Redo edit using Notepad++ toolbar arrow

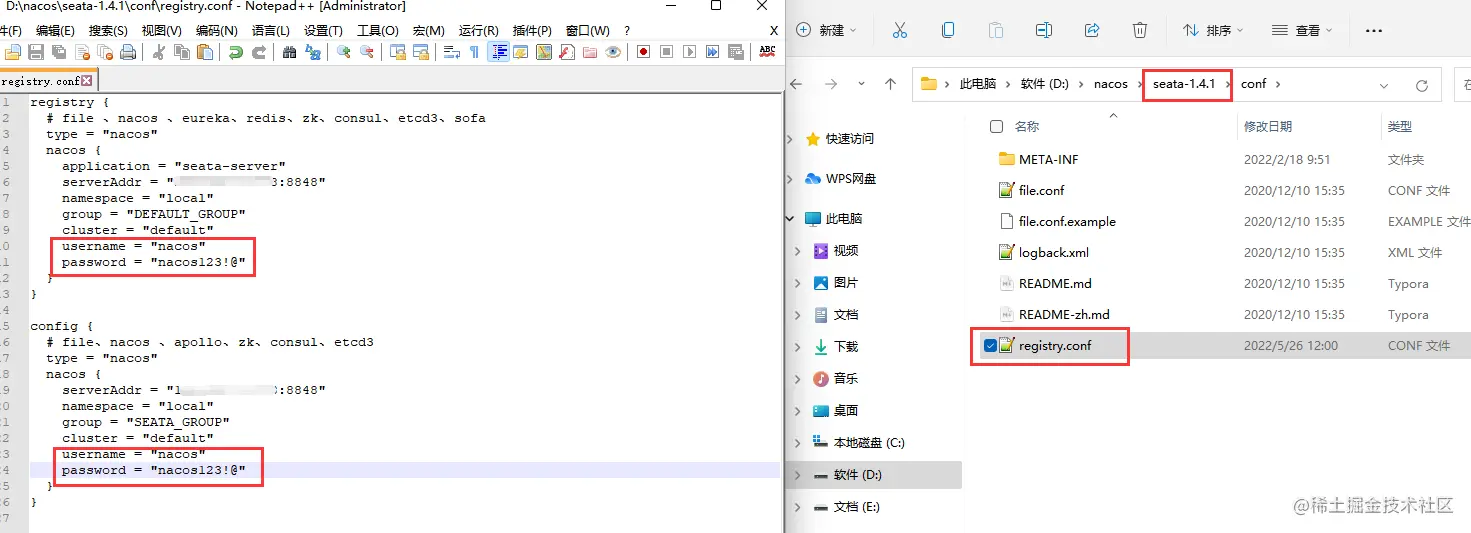(x=258, y=52)
